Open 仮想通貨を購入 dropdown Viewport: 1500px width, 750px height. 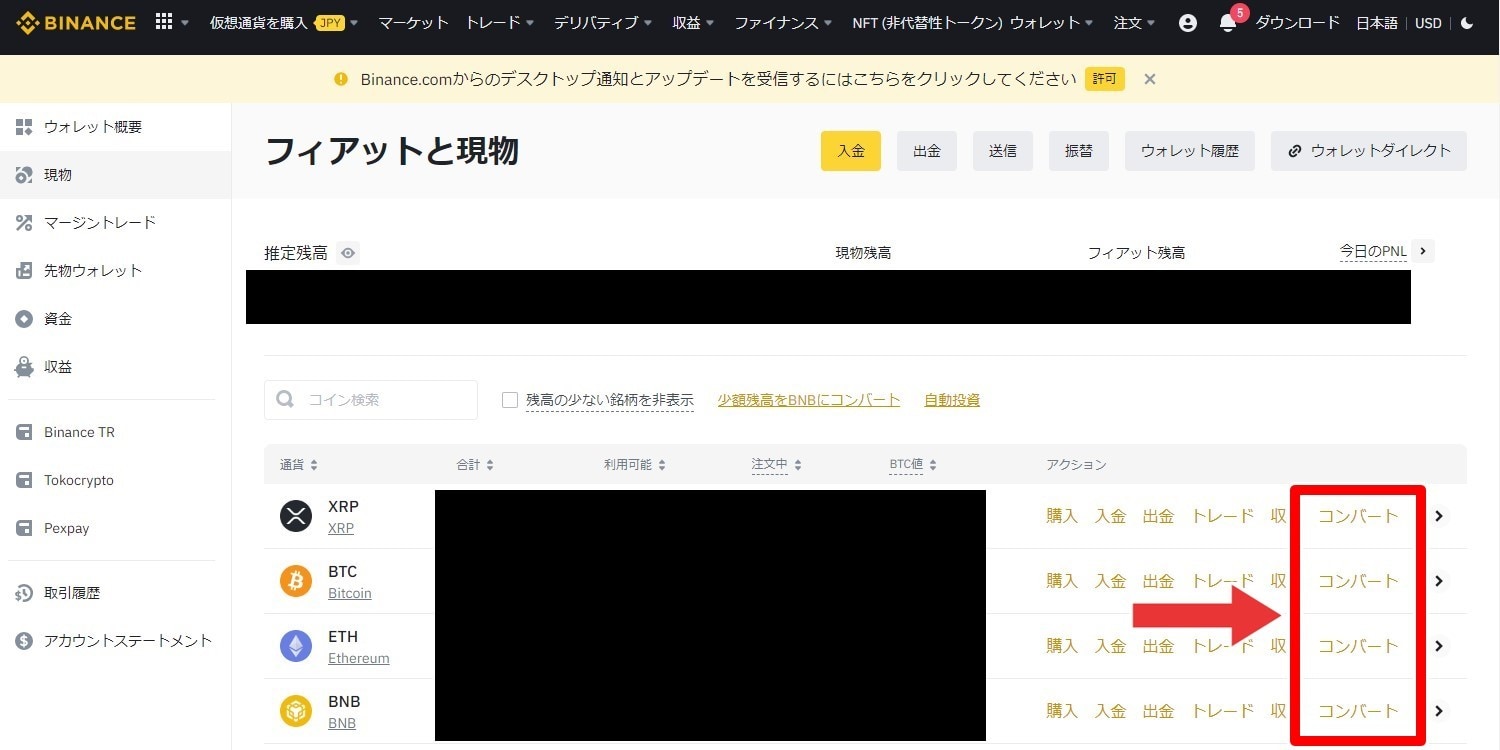tap(284, 22)
